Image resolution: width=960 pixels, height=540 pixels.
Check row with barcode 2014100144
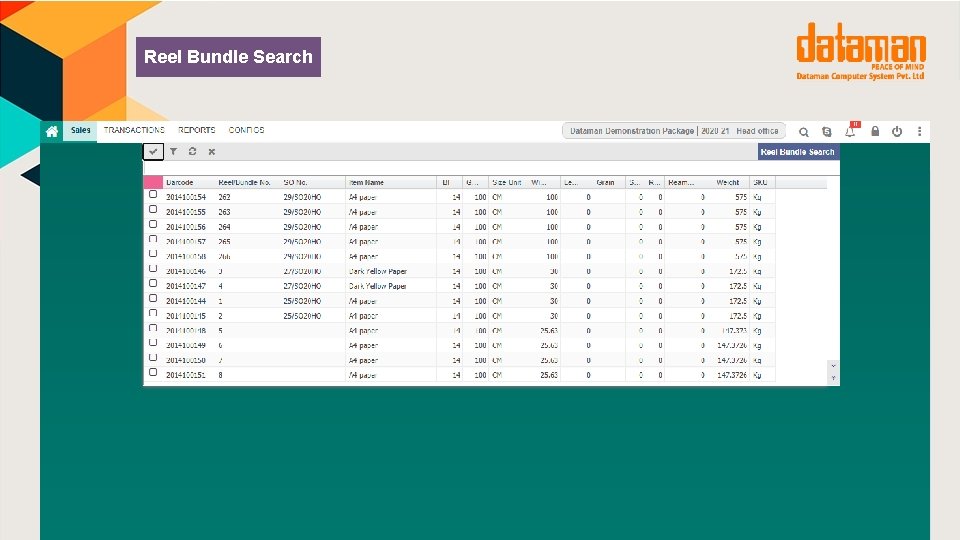click(153, 298)
